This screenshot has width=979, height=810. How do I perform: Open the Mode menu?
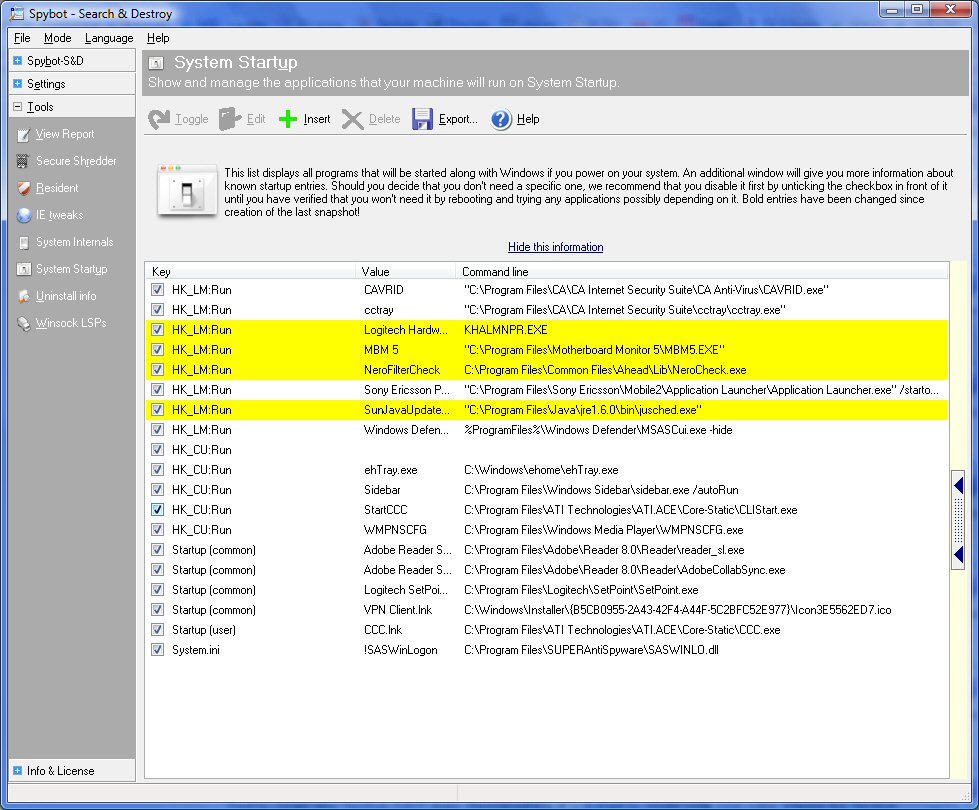(57, 37)
